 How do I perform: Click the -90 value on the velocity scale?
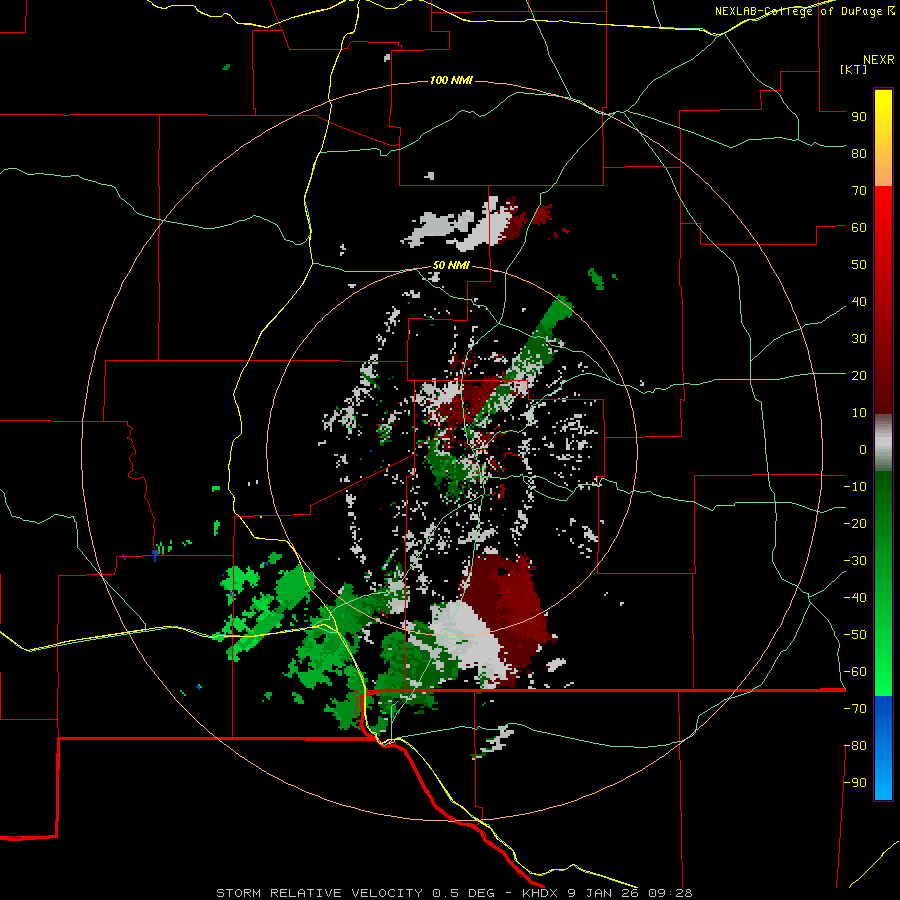[855, 783]
